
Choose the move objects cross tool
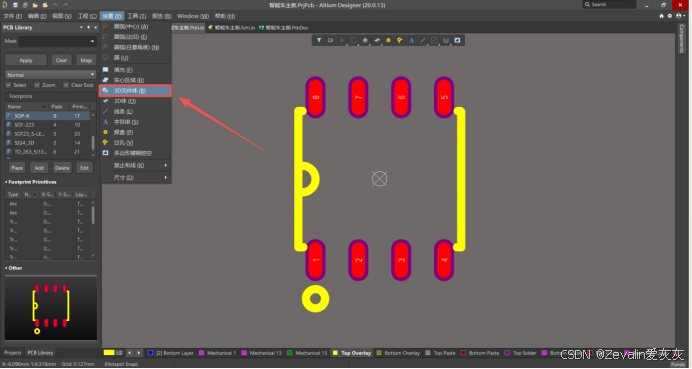342,40
